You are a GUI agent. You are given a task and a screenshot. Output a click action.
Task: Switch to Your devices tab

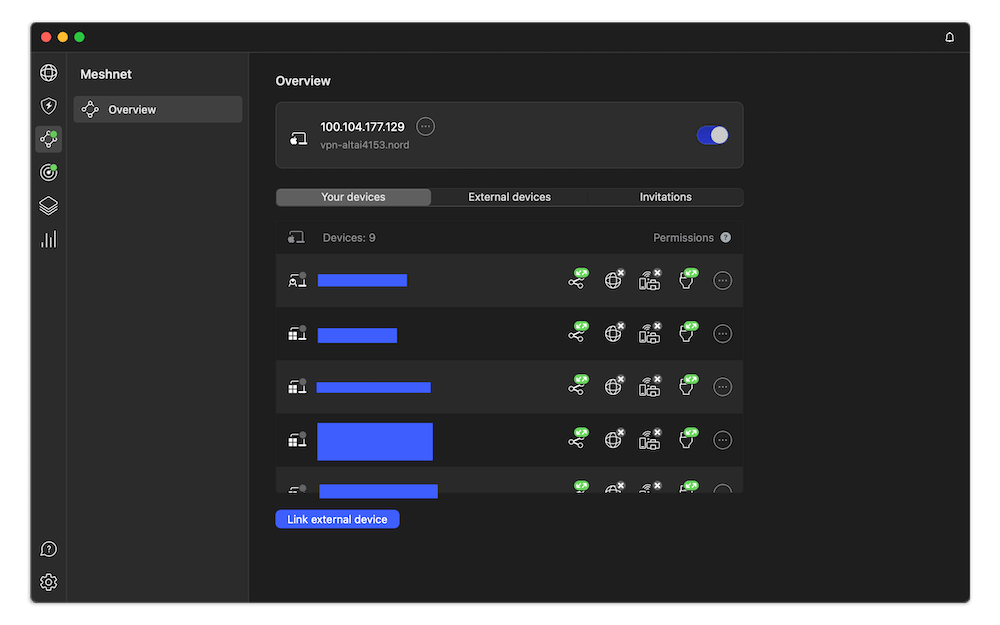[353, 197]
